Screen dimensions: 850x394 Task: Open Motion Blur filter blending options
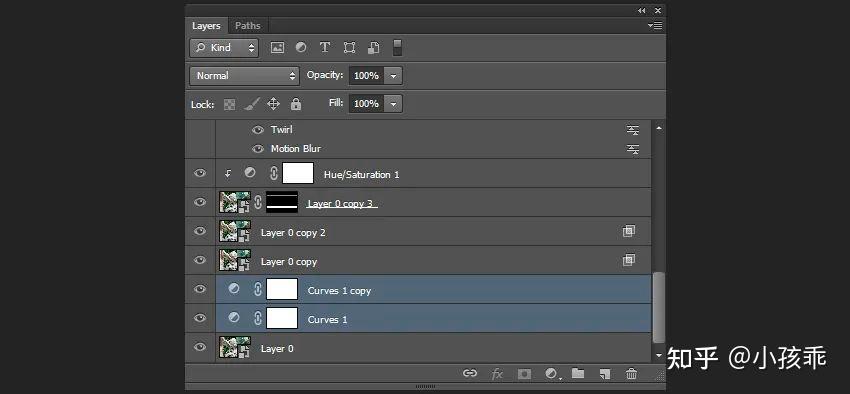pyautogui.click(x=633, y=149)
